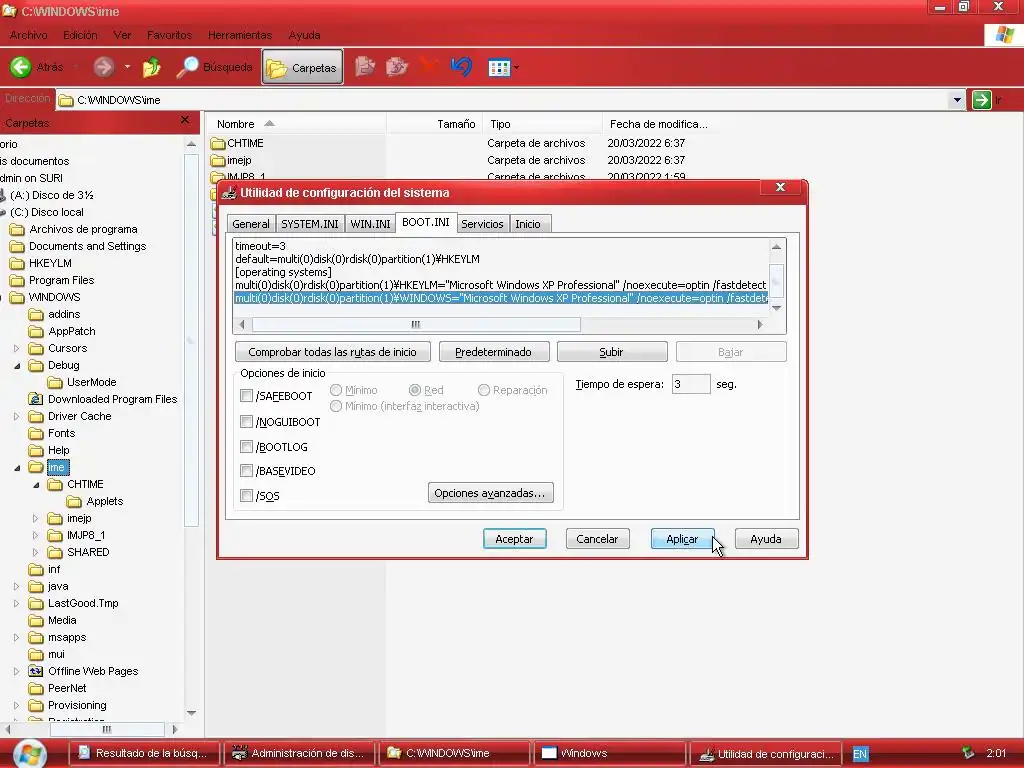Collapse the Debug folder tree node
Image resolution: width=1024 pixels, height=768 pixels.
click(17, 366)
